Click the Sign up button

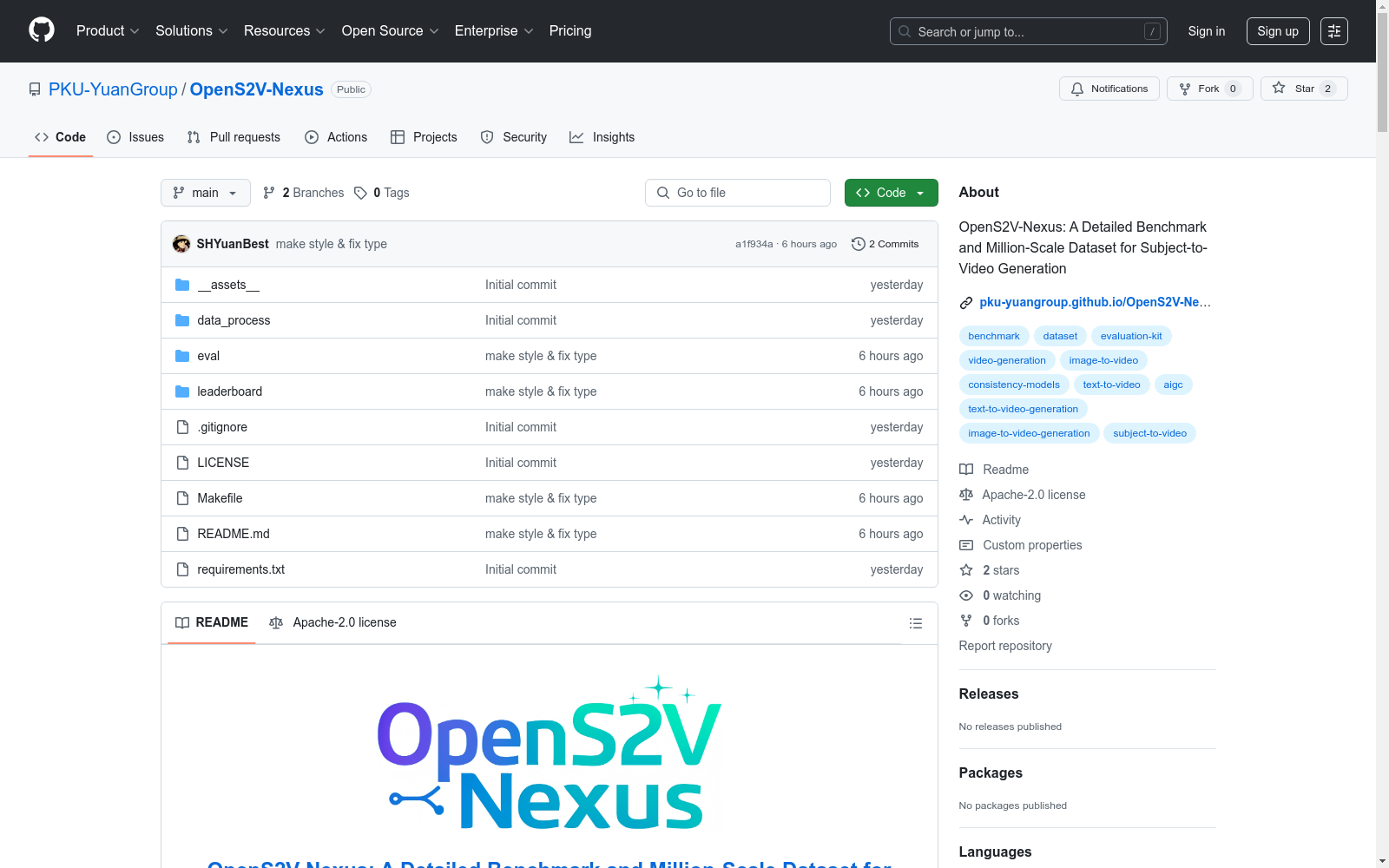point(1278,31)
